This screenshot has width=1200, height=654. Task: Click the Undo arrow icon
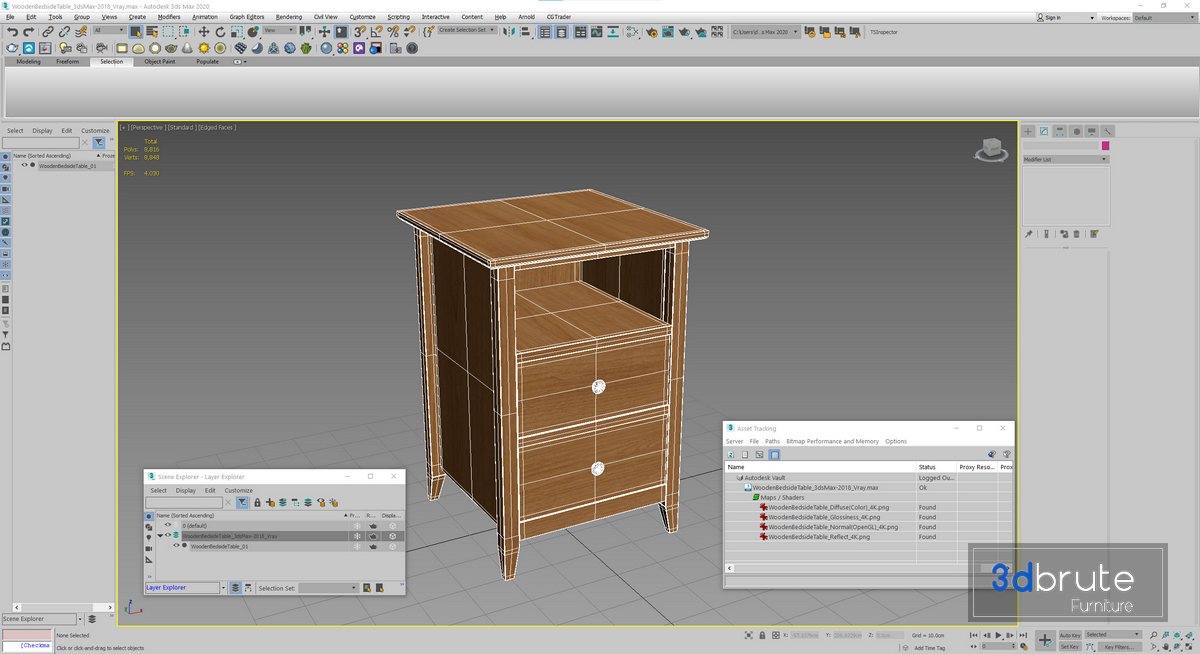tap(12, 32)
